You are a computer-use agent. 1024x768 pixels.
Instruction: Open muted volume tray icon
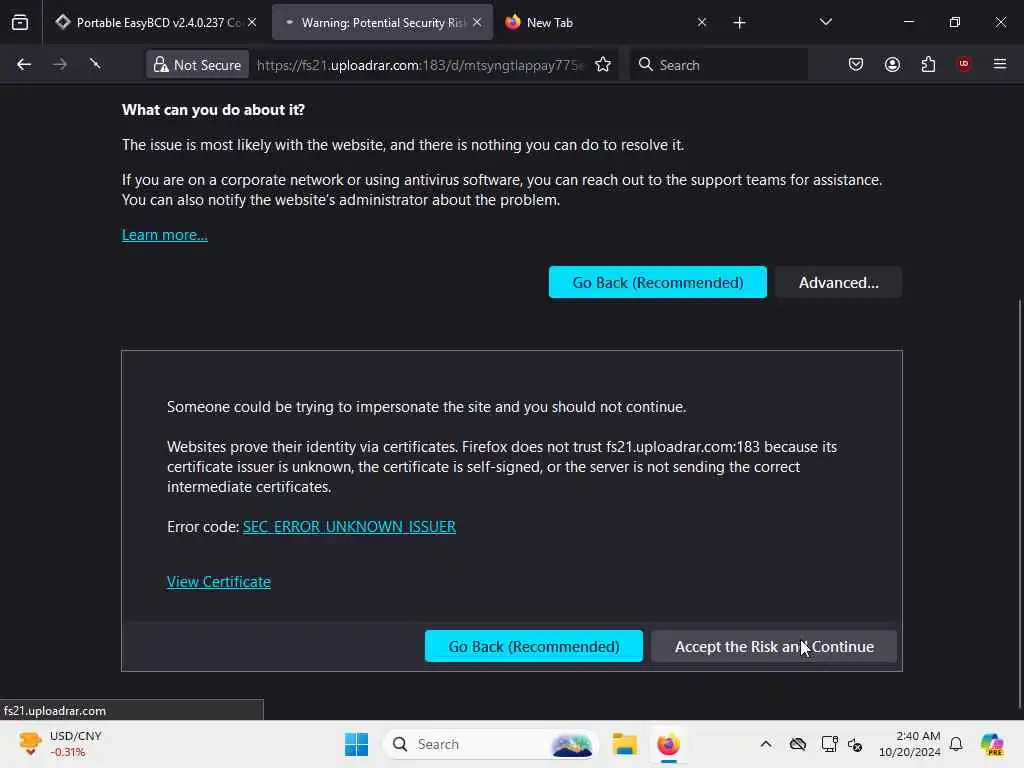tap(855, 744)
